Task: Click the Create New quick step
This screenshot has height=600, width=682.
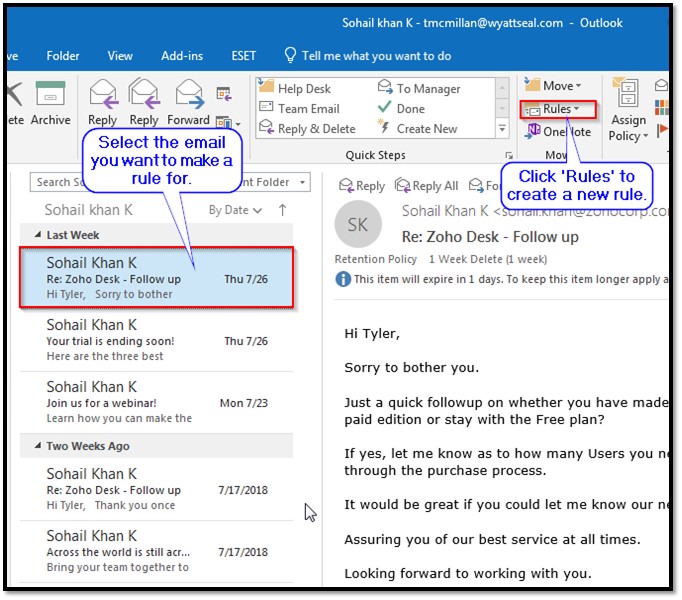Action: (x=426, y=128)
